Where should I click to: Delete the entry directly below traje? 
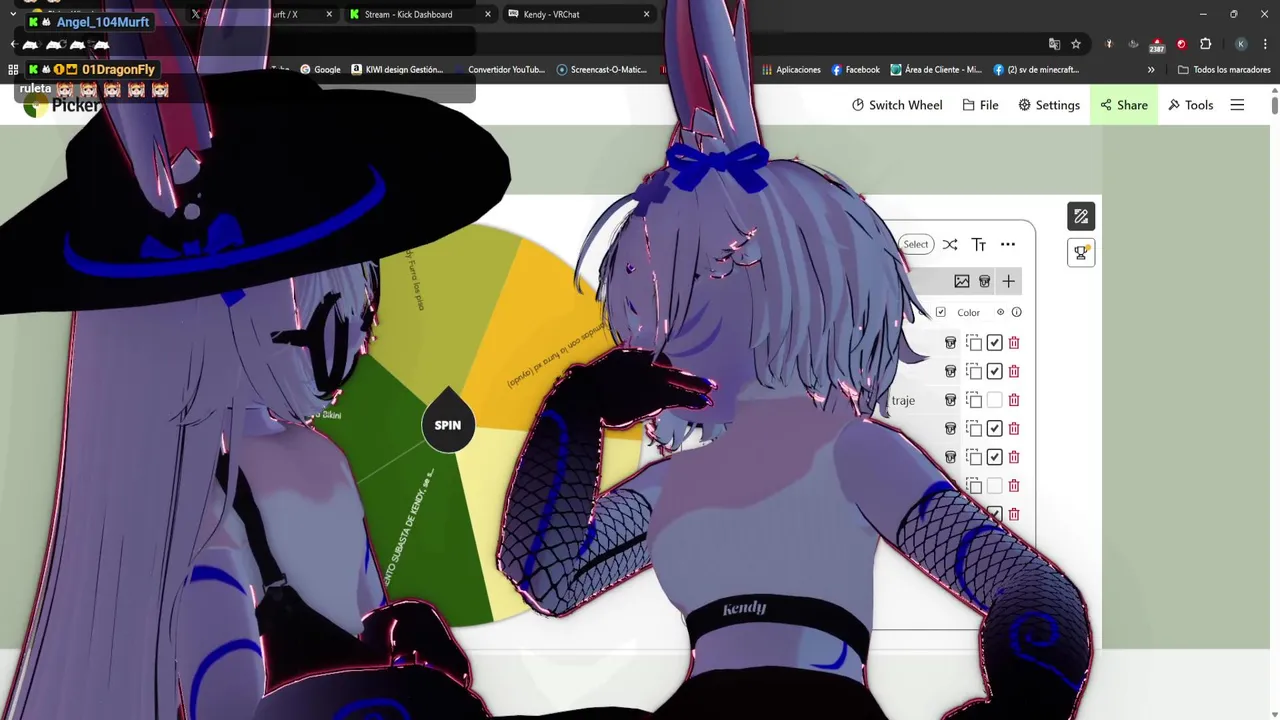pyautogui.click(x=1014, y=428)
